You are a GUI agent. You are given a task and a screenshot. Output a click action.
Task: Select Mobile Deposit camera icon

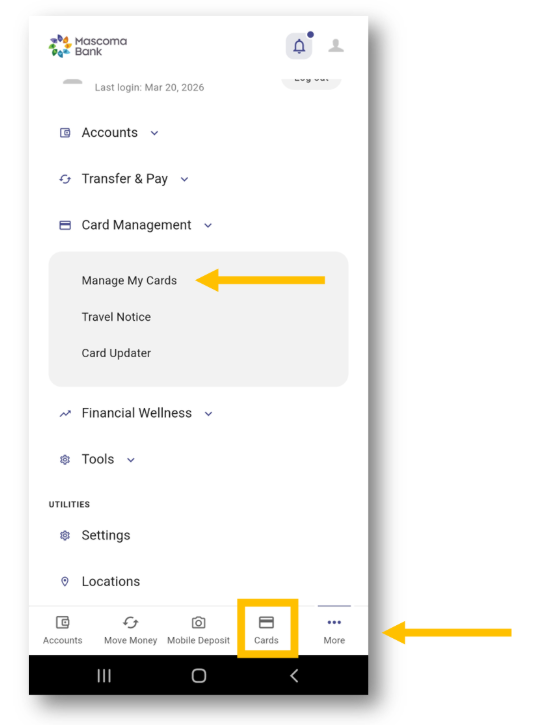point(198,622)
